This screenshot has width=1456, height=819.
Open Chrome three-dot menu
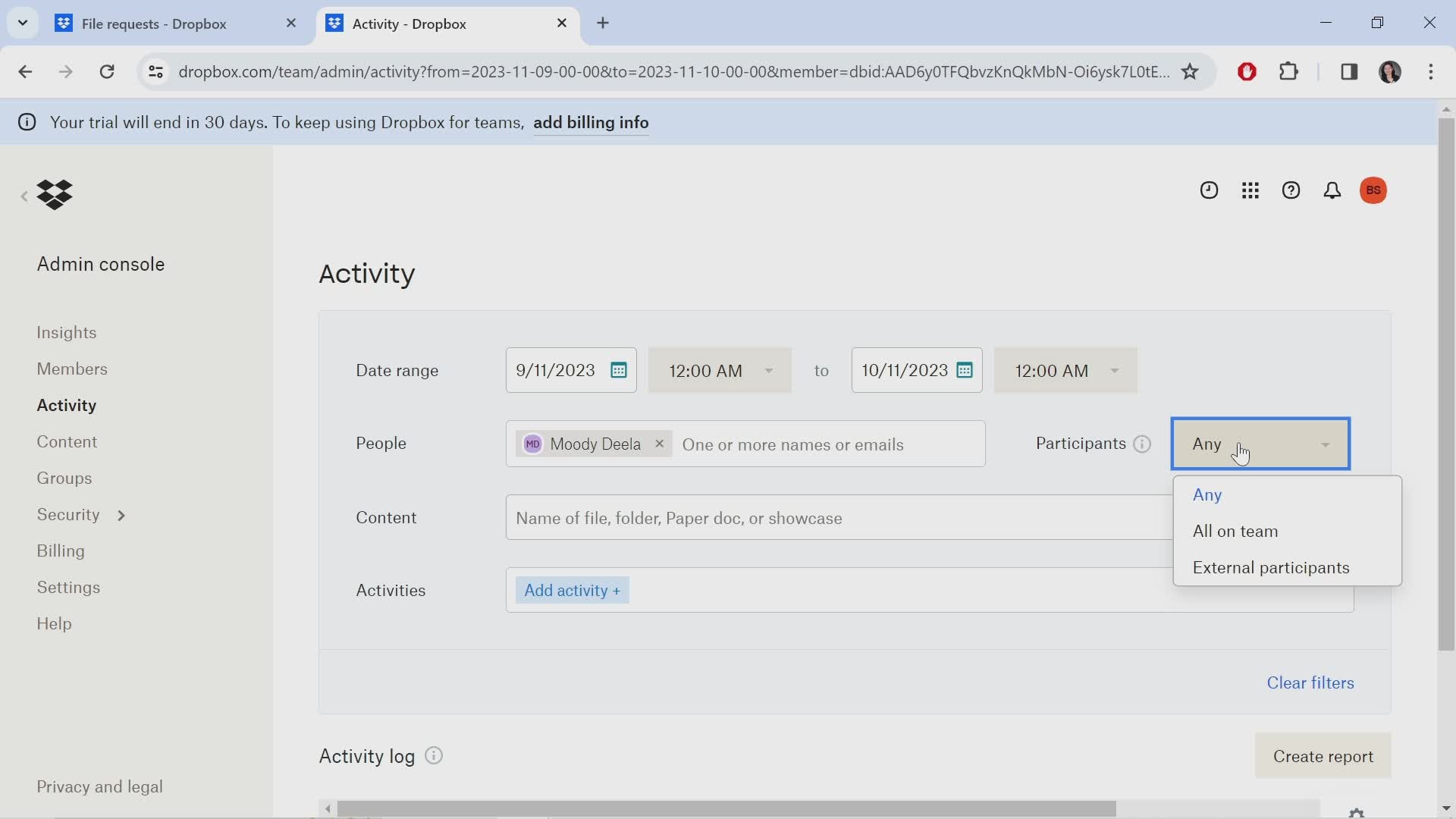(x=1431, y=71)
